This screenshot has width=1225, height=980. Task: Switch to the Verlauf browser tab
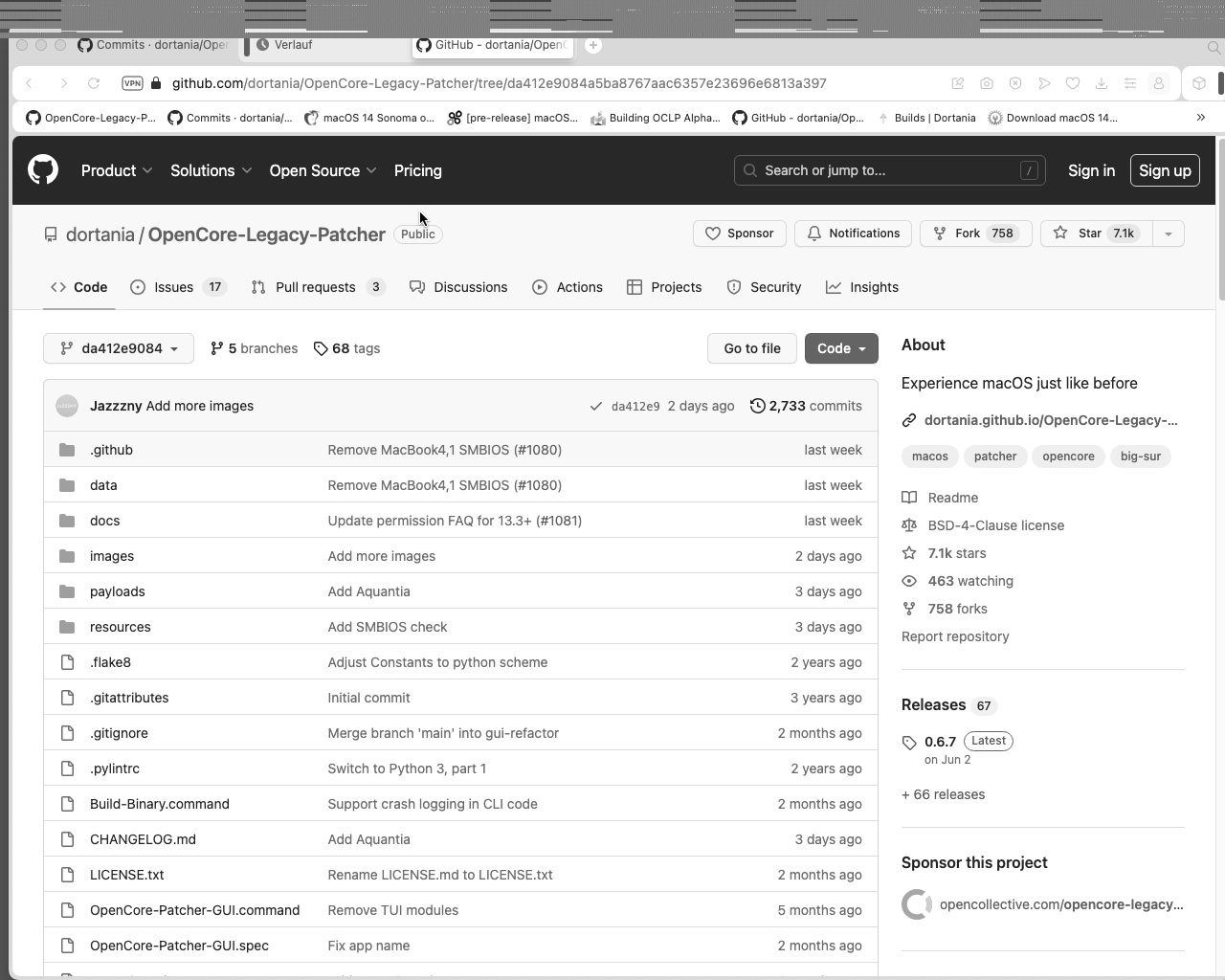pyautogui.click(x=325, y=45)
